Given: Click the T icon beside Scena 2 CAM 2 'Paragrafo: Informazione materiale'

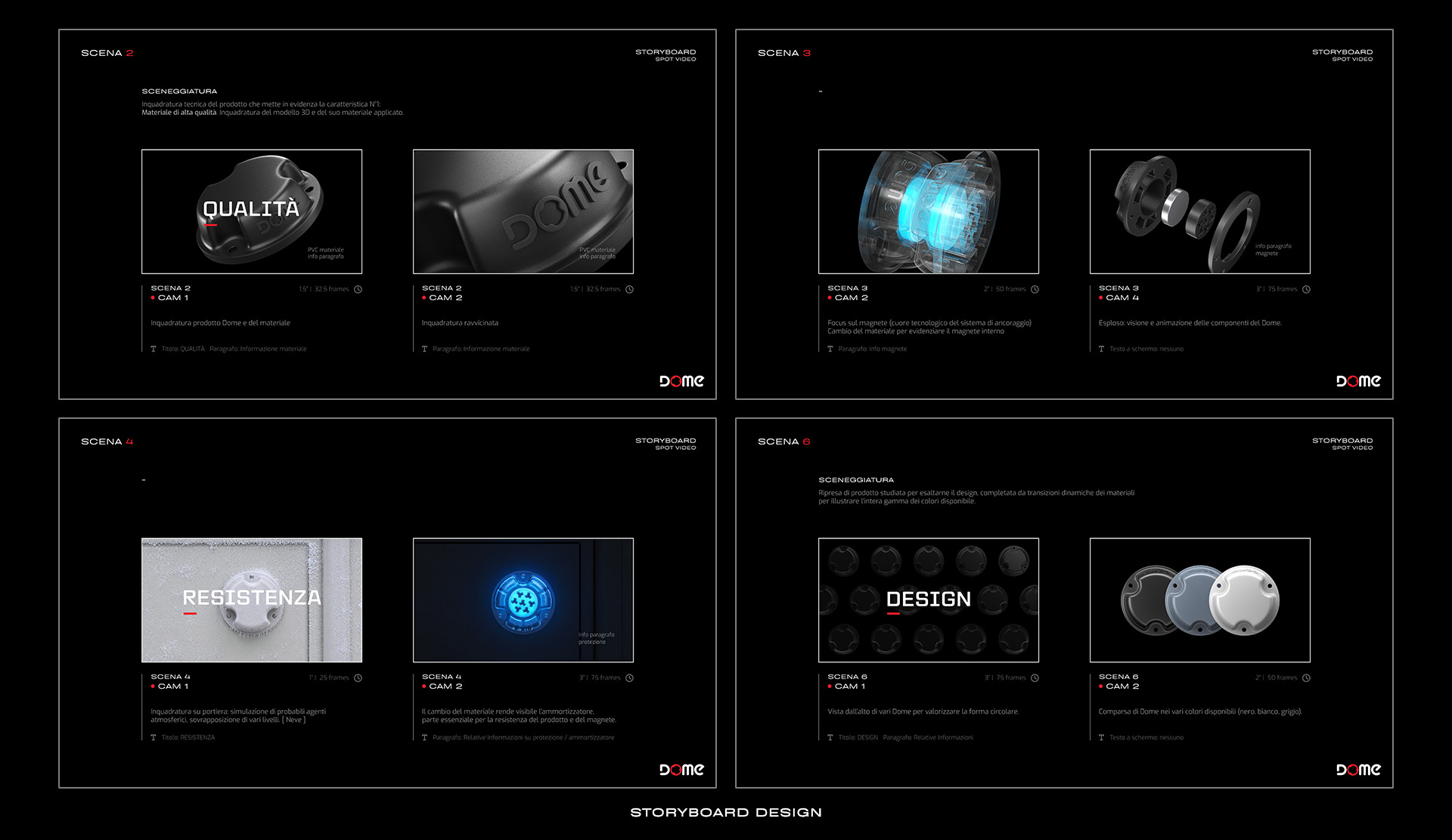Looking at the screenshot, I should [424, 349].
